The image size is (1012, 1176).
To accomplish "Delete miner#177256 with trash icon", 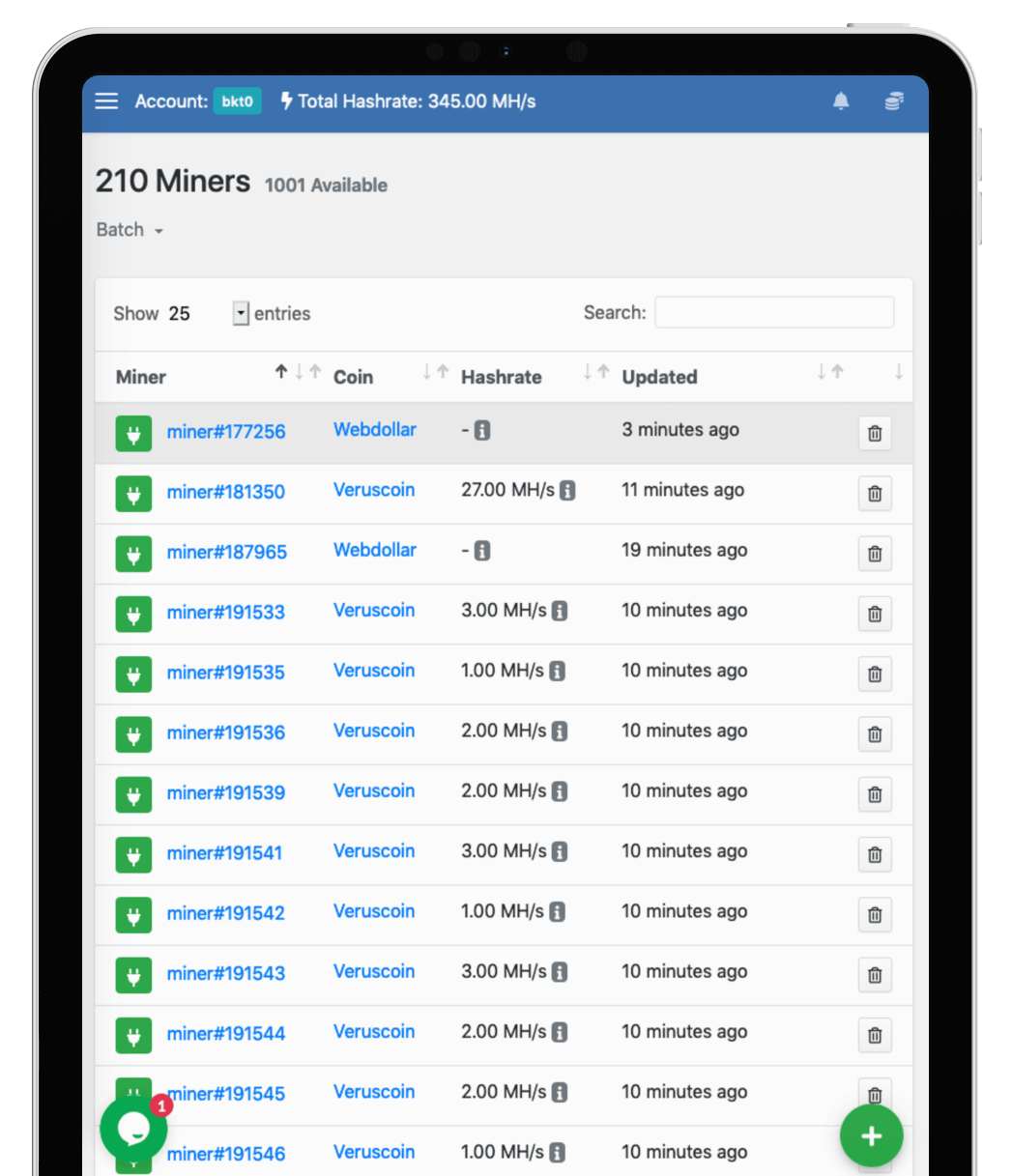I will [874, 434].
